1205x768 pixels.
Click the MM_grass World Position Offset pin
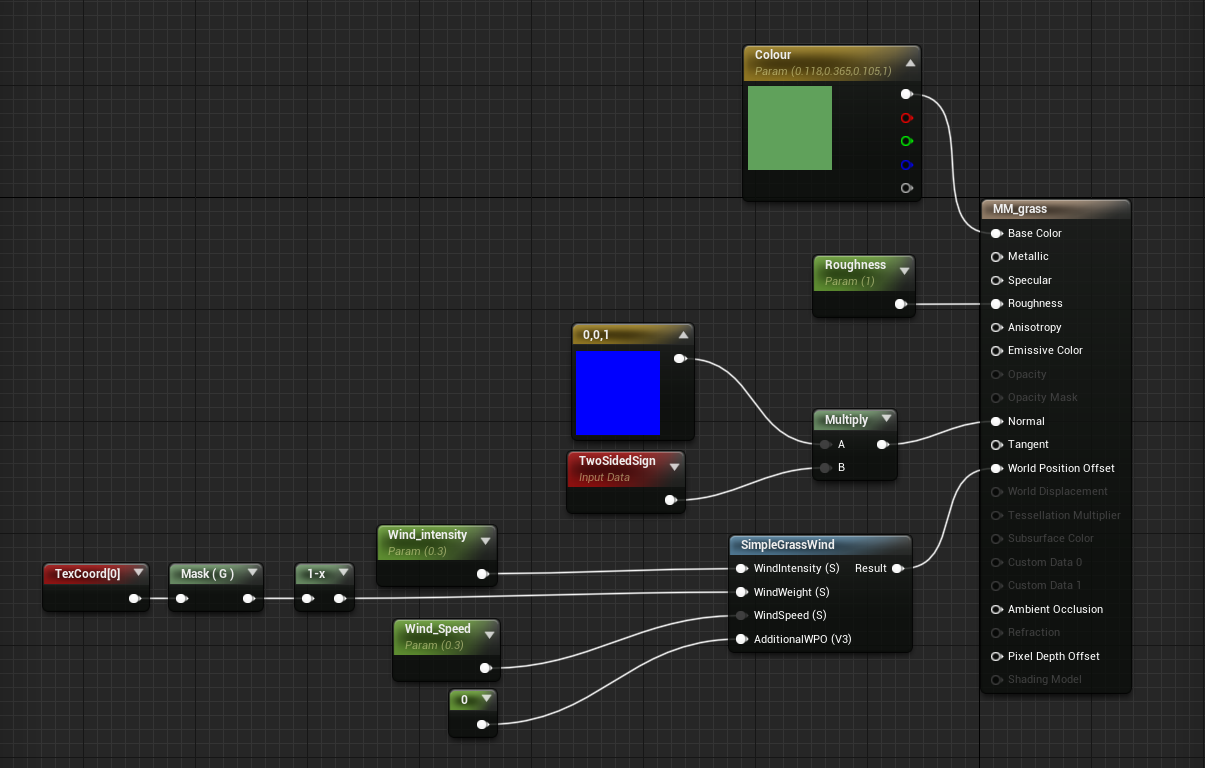pos(996,468)
